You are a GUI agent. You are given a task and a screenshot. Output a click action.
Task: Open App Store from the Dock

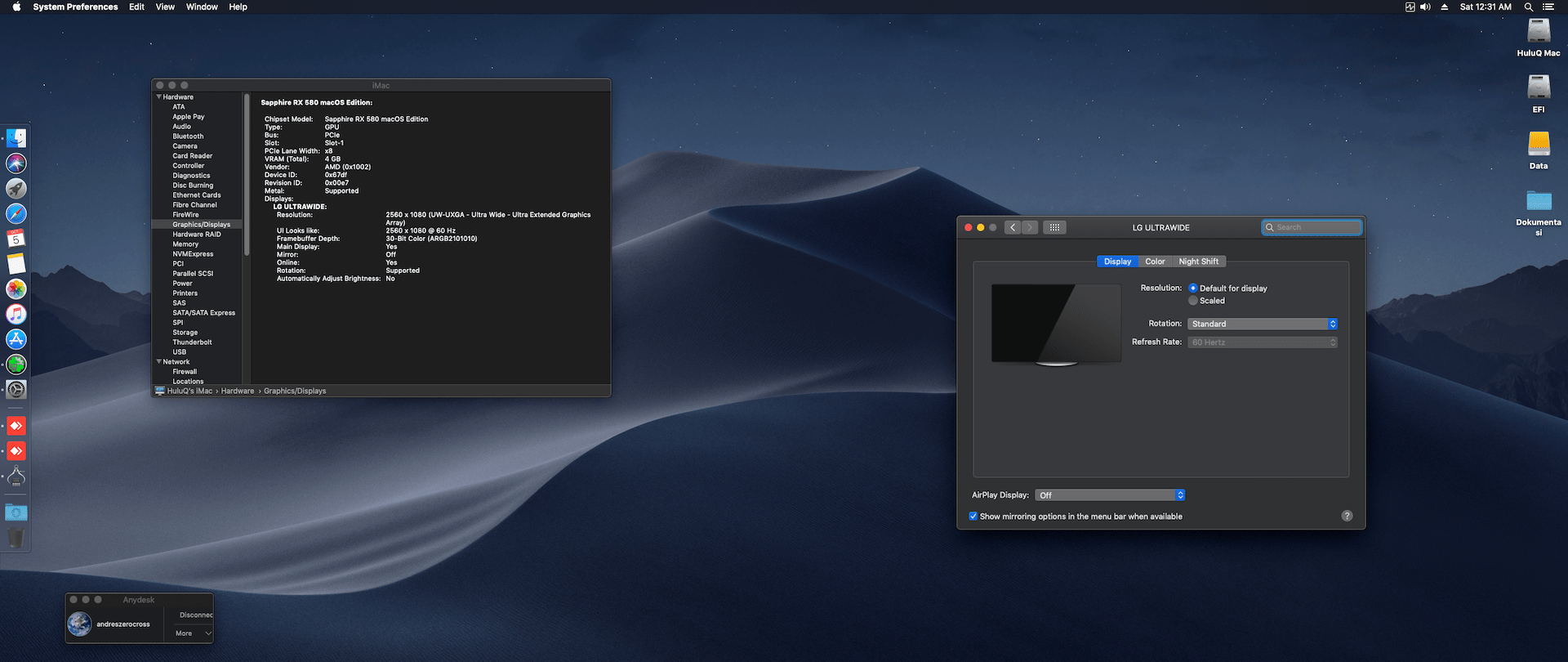16,339
